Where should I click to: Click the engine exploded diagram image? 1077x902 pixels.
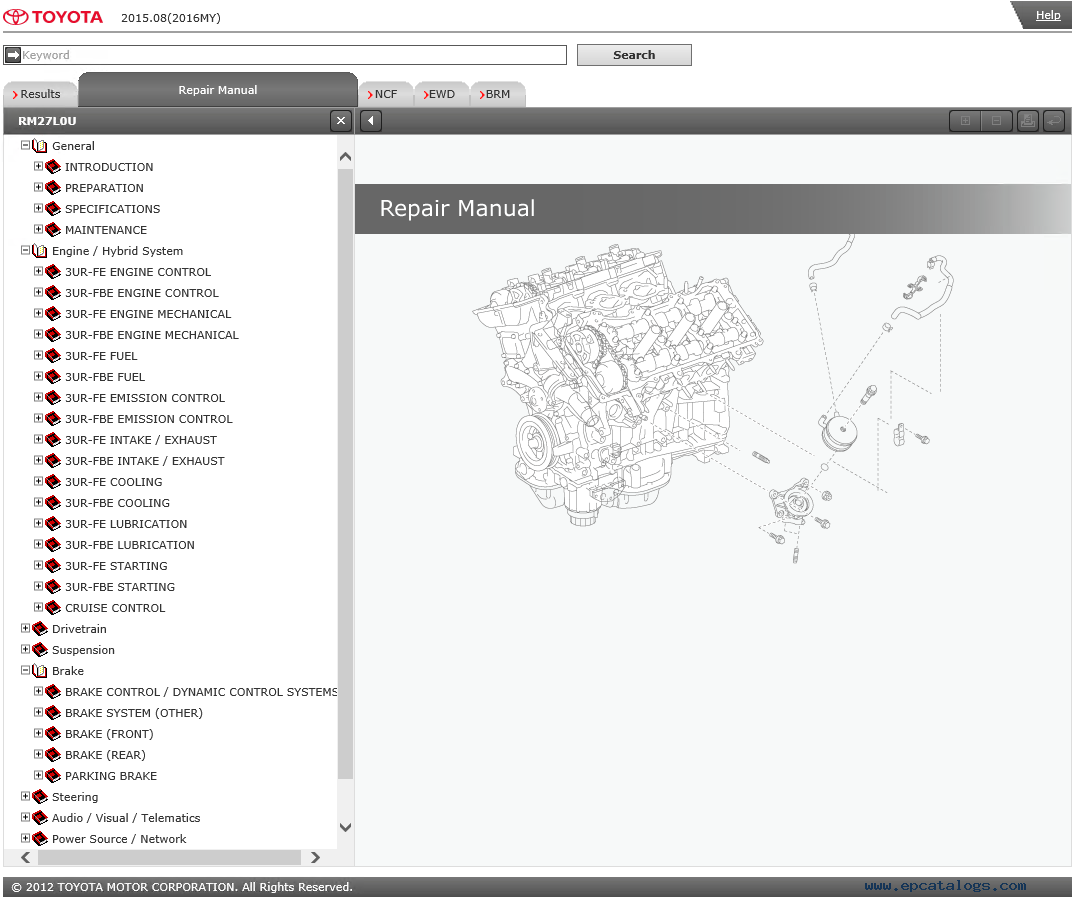tap(712, 400)
